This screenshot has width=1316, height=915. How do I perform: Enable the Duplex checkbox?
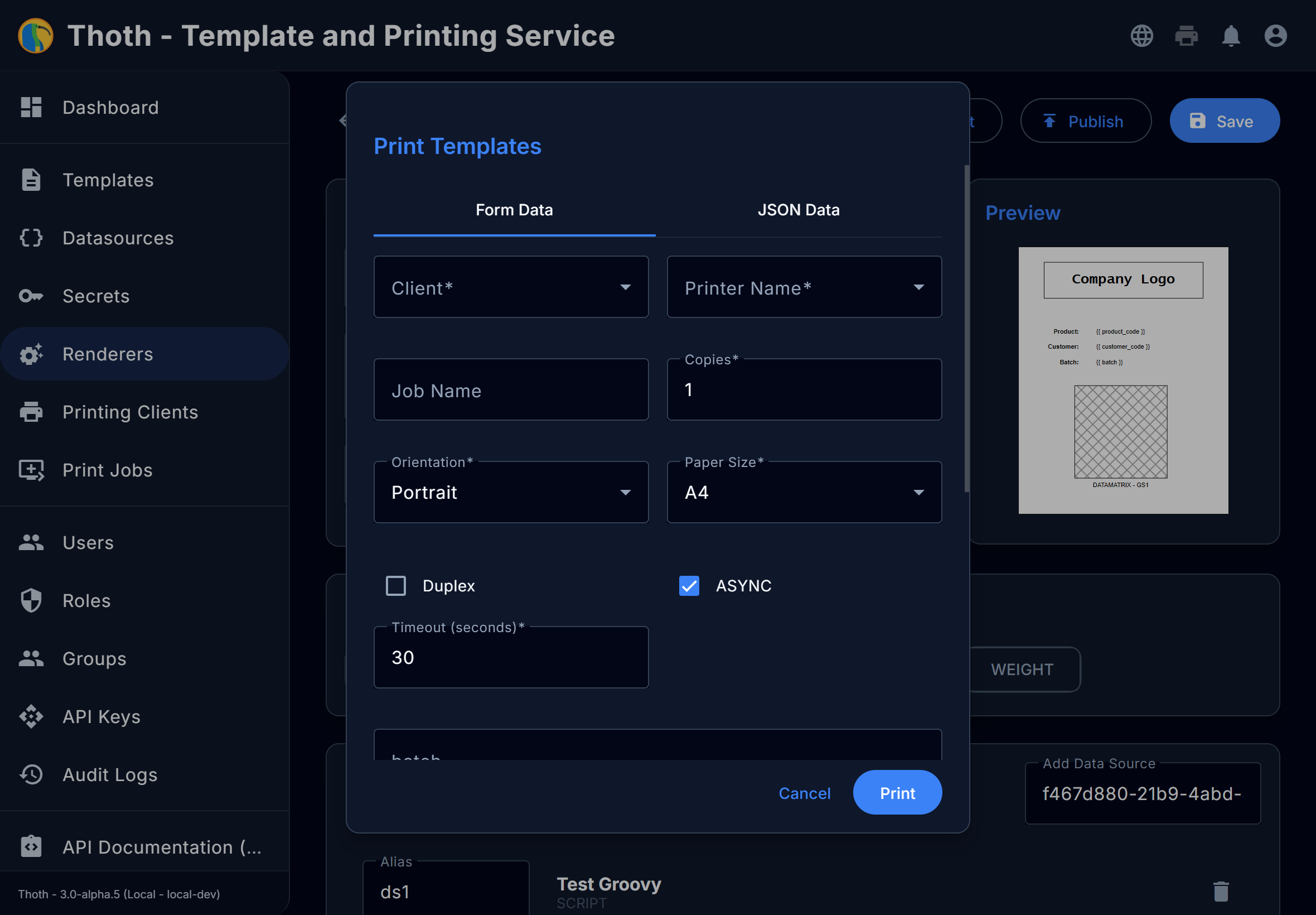click(x=396, y=586)
